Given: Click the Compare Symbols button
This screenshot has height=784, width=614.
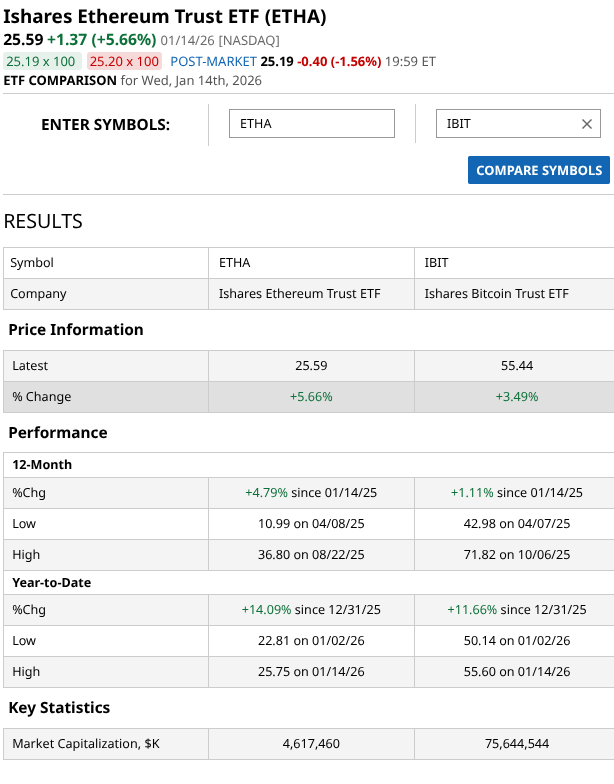Looking at the screenshot, I should point(538,170).
